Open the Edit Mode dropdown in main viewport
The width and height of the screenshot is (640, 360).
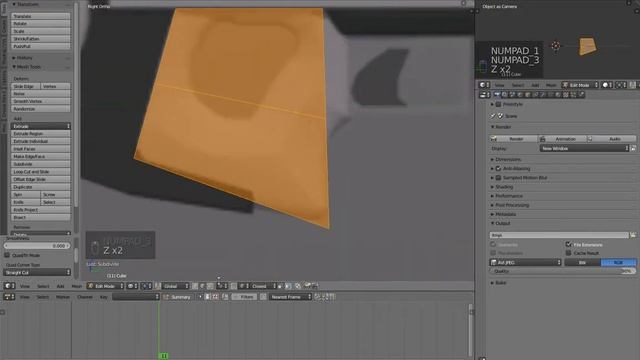[x=105, y=286]
